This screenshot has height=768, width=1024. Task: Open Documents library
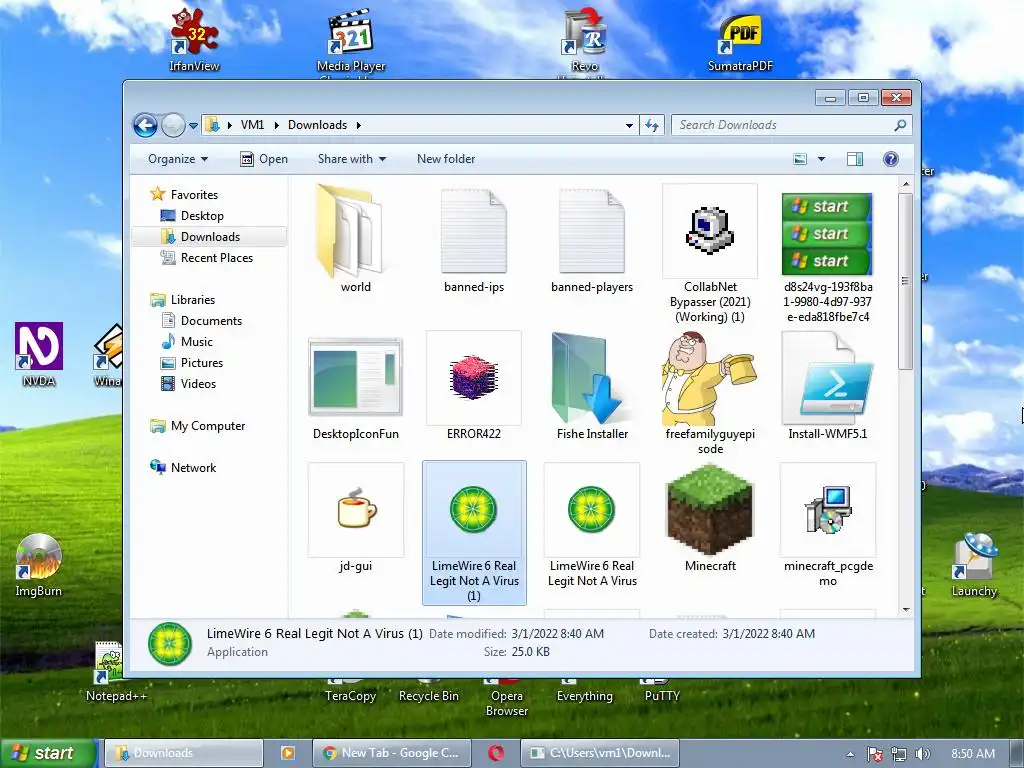pos(211,321)
